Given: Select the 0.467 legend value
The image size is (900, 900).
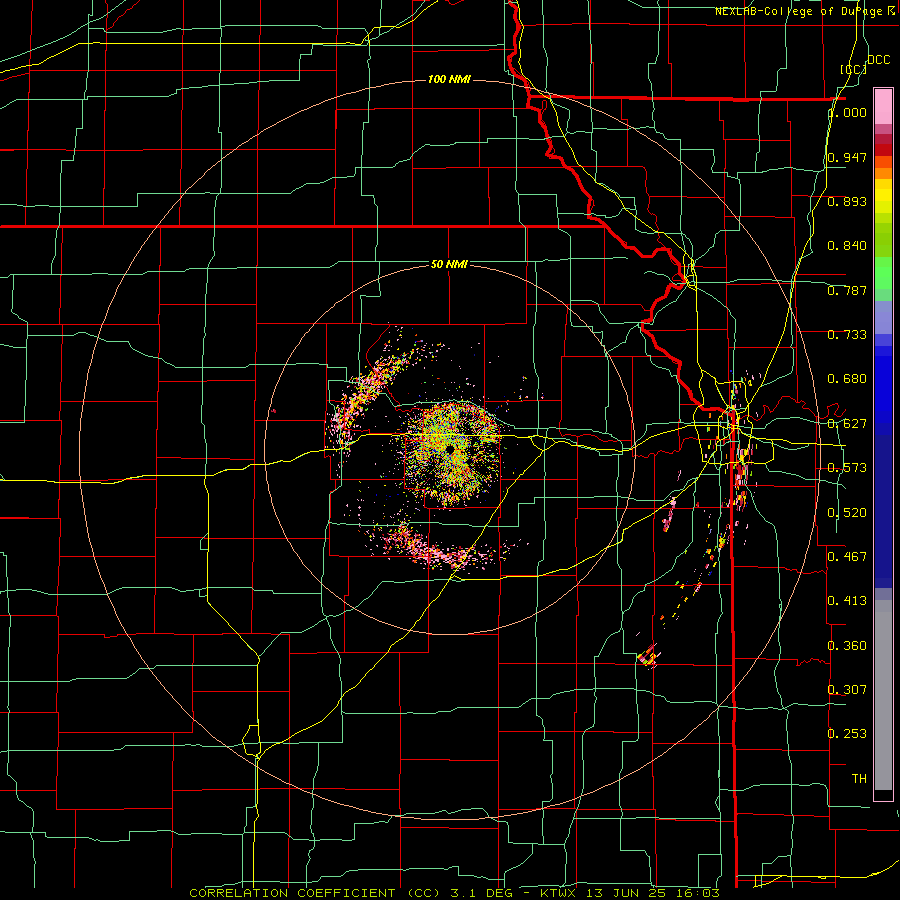Looking at the screenshot, I should [847, 556].
